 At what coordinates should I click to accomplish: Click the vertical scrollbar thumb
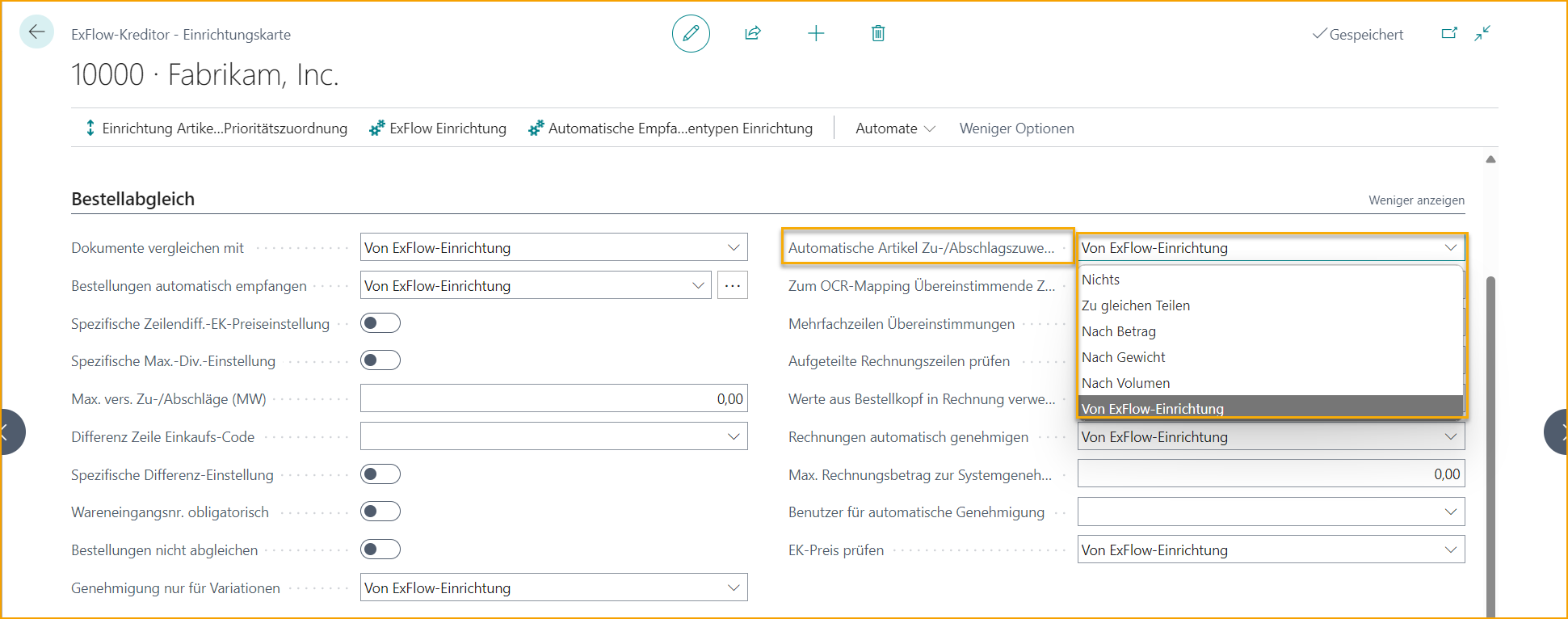pyautogui.click(x=1490, y=447)
